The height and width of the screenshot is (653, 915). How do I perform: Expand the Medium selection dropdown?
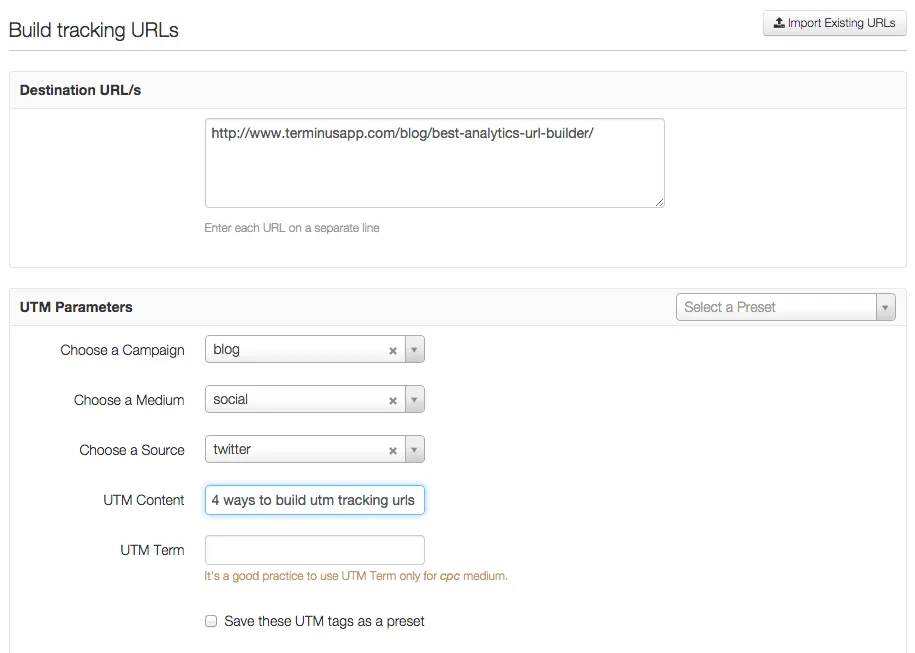tap(413, 399)
